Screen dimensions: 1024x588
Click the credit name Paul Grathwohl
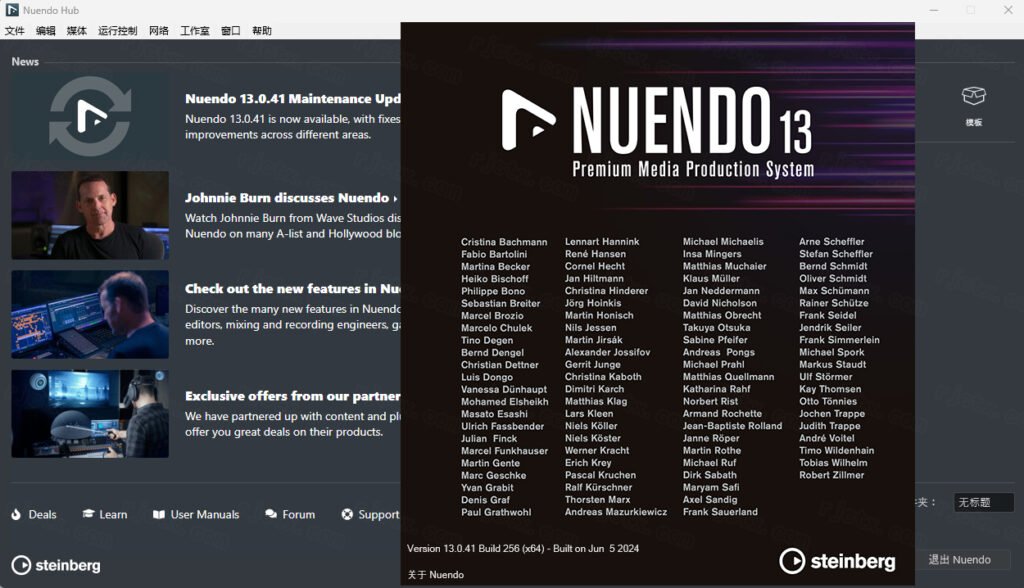(496, 512)
